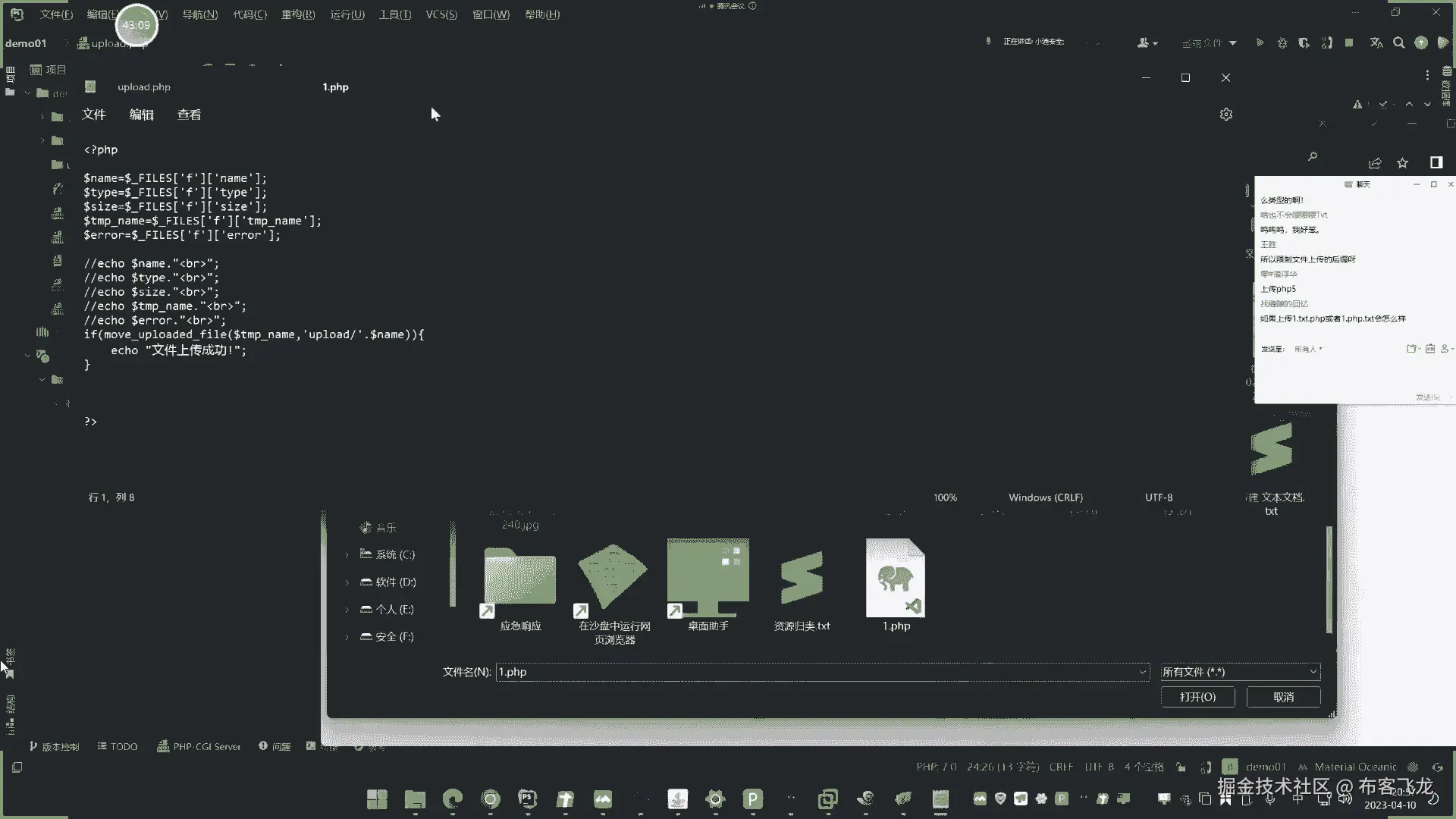Click the Search Everywhere magnifier icon
Screen dimensions: 1456x819
tap(1399, 43)
